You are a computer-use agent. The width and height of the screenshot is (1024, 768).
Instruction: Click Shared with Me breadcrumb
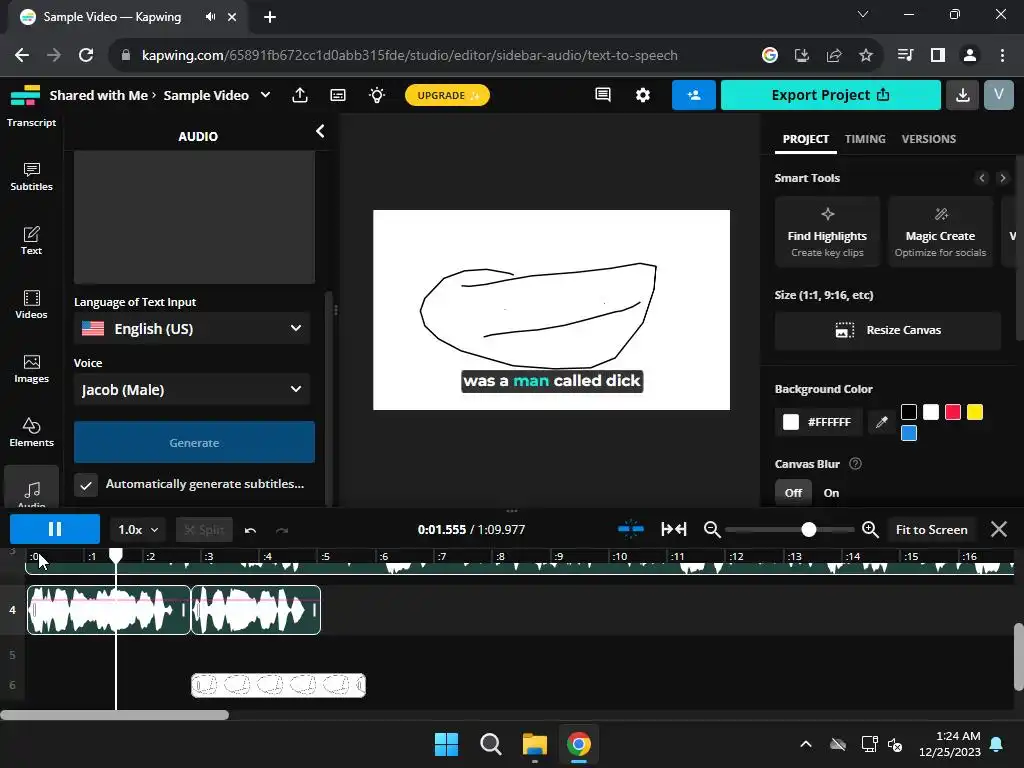[99, 95]
